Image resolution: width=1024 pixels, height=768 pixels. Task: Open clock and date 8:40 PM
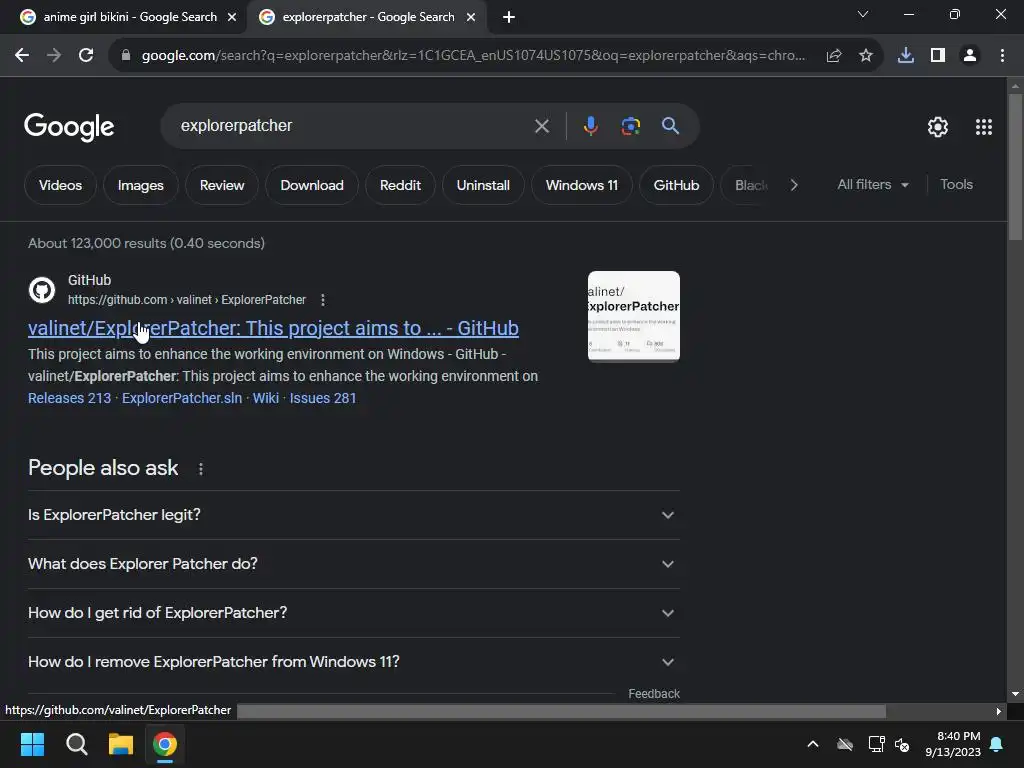coord(953,744)
